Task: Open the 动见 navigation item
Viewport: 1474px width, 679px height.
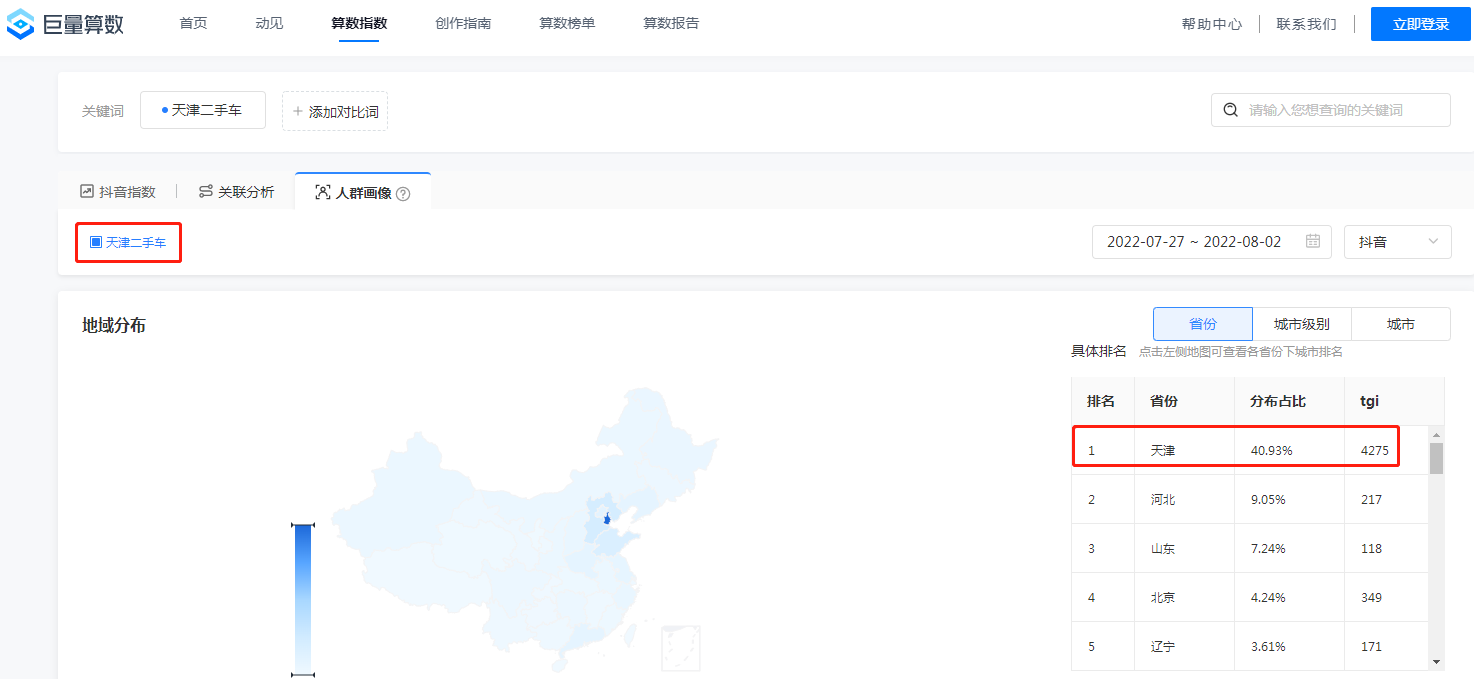Action: pyautogui.click(x=269, y=23)
